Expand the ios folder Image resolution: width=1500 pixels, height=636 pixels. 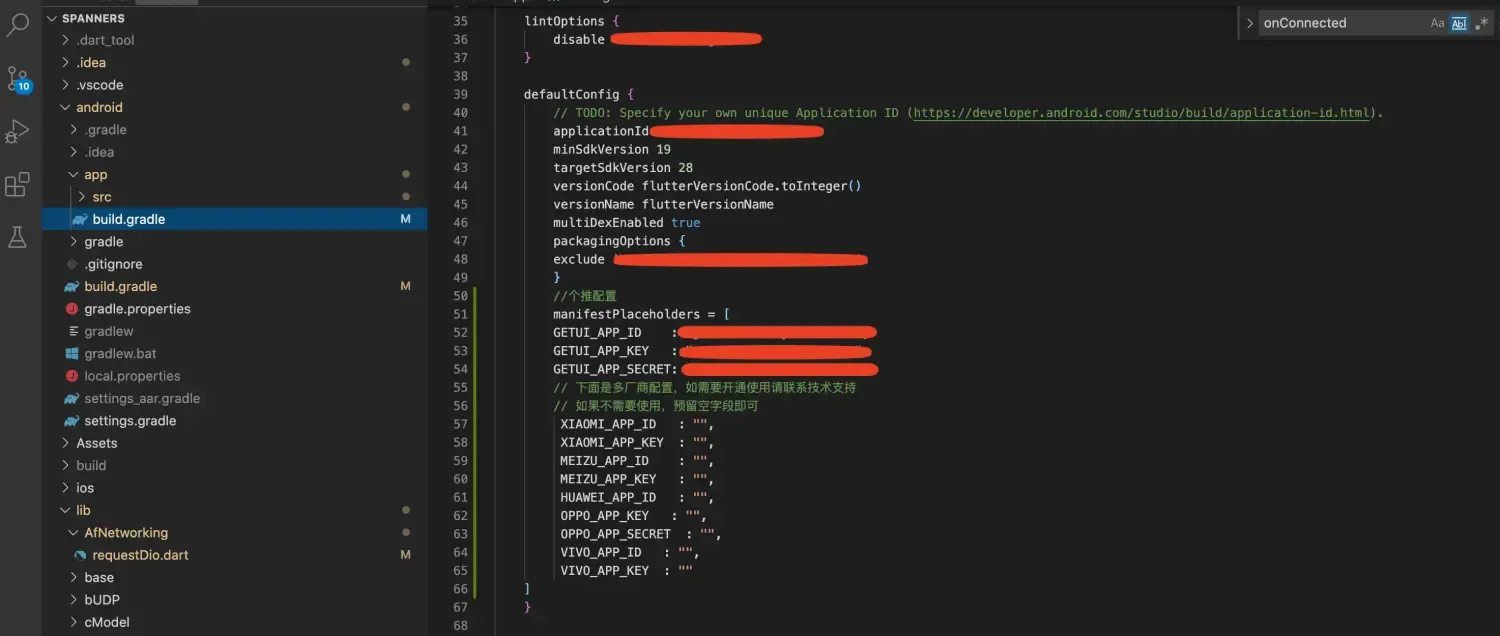85,488
